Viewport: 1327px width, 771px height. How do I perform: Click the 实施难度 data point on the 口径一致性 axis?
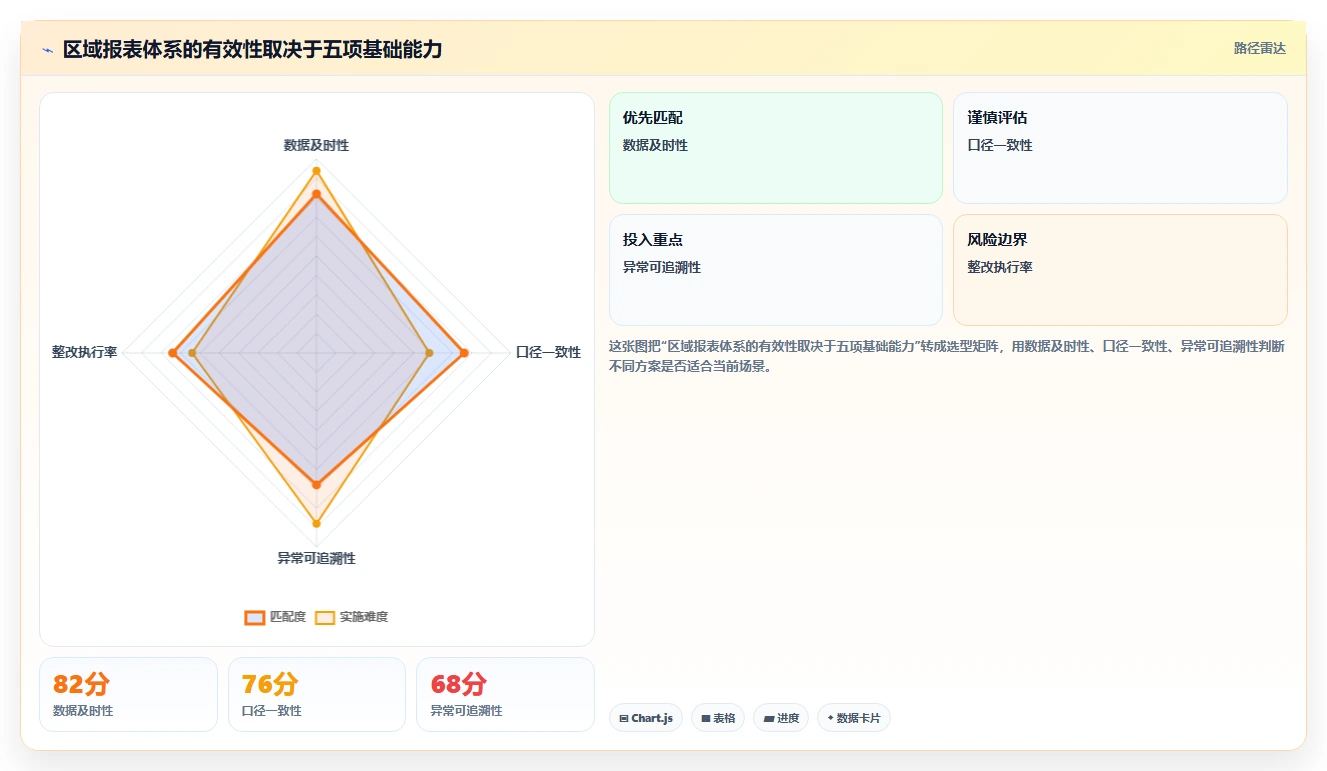pyautogui.click(x=429, y=352)
